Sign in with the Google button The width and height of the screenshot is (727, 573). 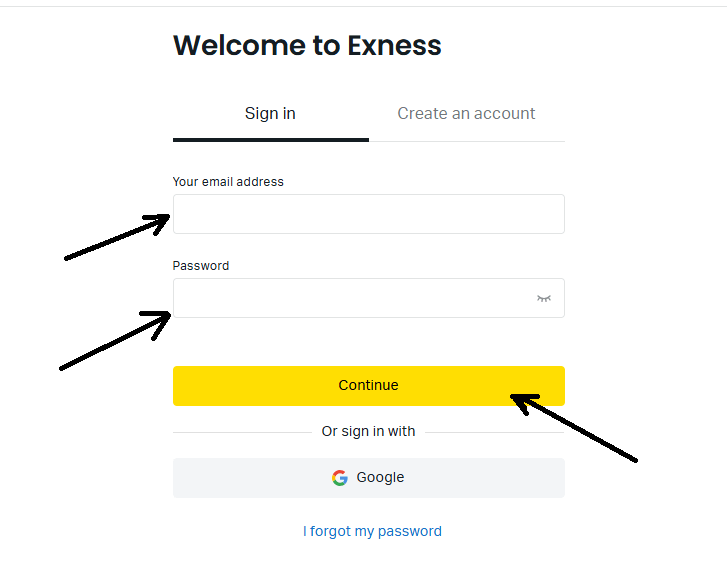click(x=369, y=478)
